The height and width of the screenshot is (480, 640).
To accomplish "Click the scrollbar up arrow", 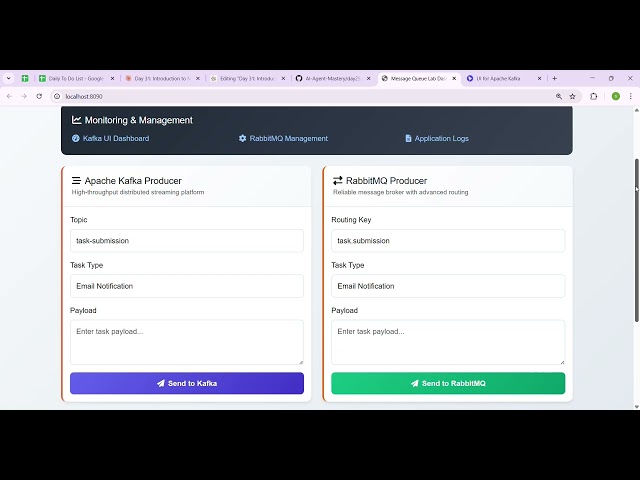I will point(637,110).
